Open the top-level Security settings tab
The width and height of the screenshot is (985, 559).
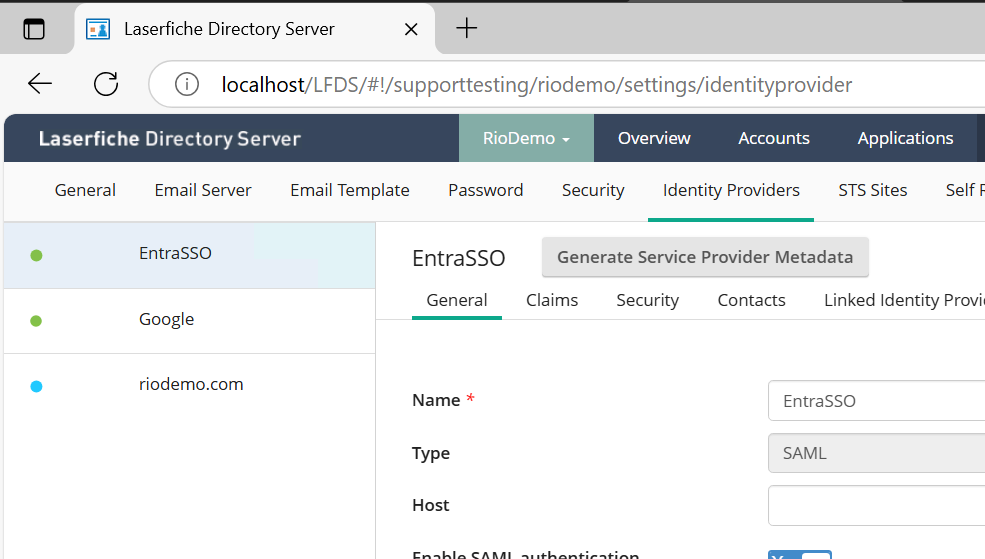click(593, 190)
